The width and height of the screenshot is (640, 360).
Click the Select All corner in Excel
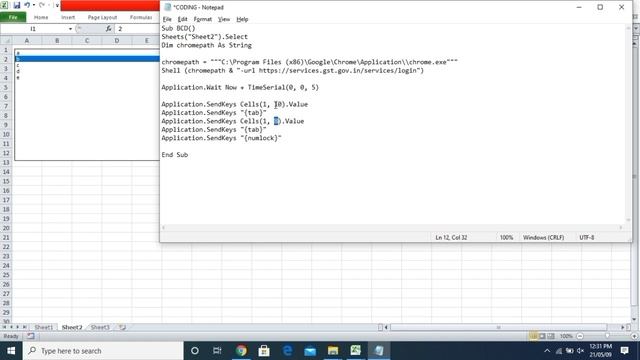click(x=6, y=40)
